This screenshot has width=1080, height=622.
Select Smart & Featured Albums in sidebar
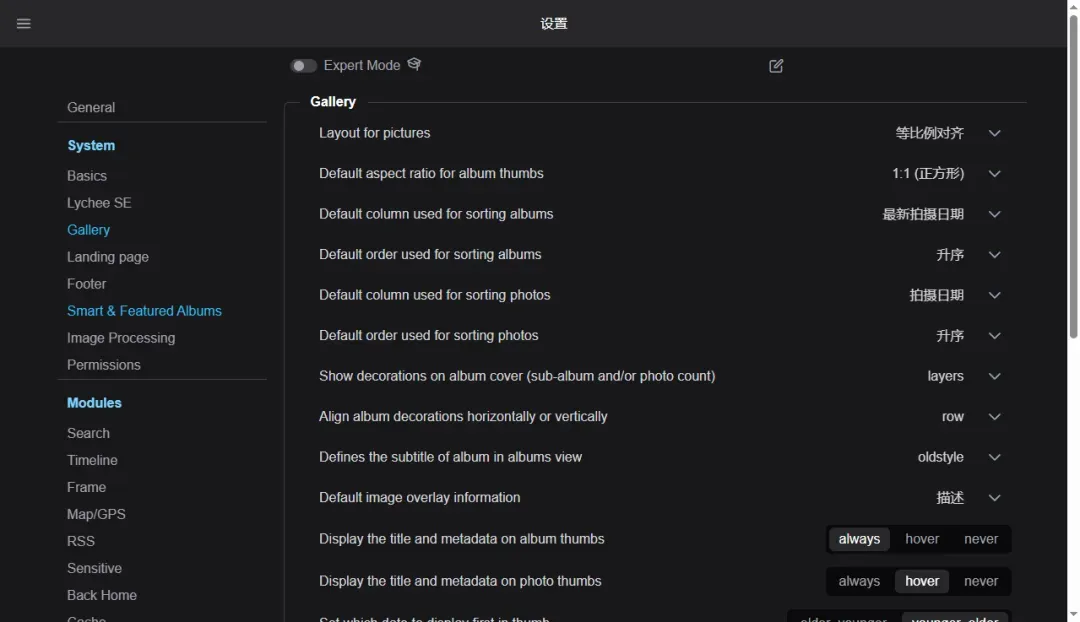click(144, 311)
